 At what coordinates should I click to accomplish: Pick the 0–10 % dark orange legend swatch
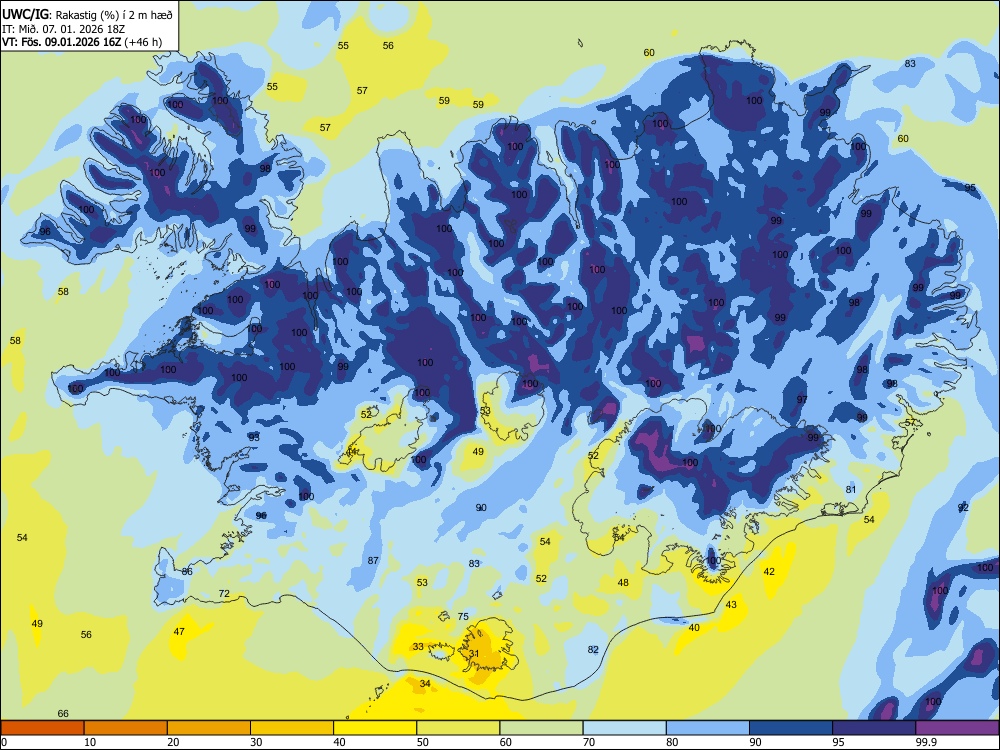42,728
